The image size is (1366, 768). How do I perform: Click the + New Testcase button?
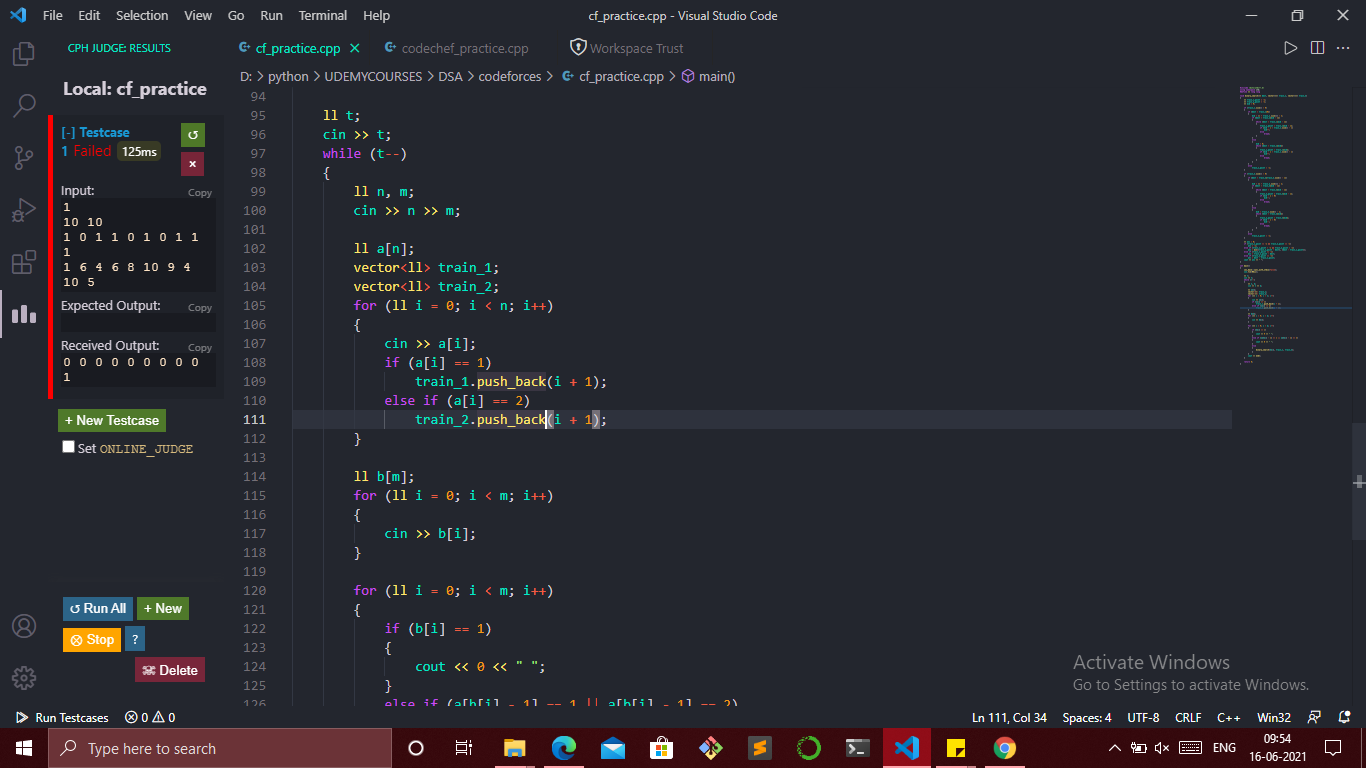click(x=112, y=420)
